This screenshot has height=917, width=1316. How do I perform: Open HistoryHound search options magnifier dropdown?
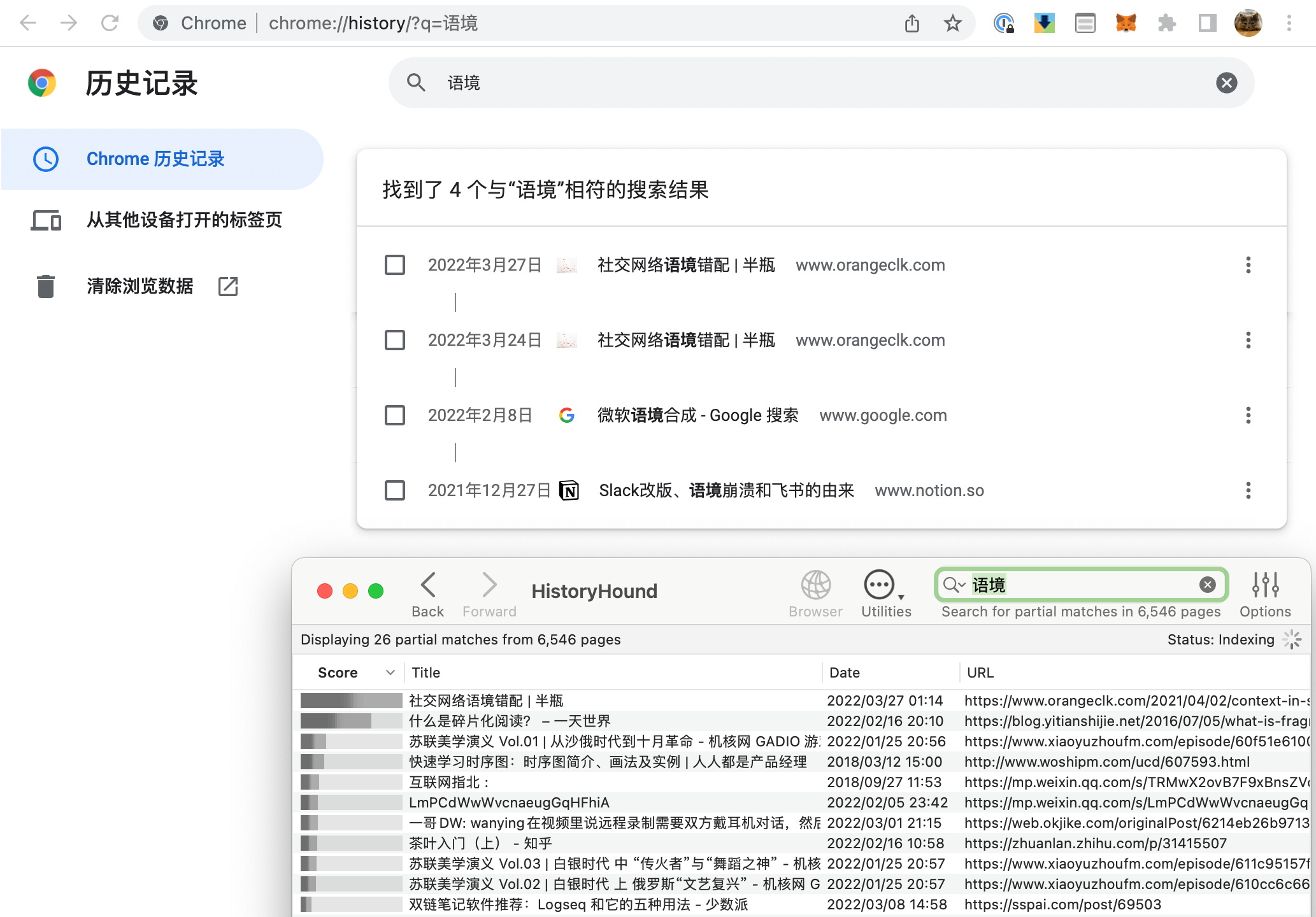point(954,585)
